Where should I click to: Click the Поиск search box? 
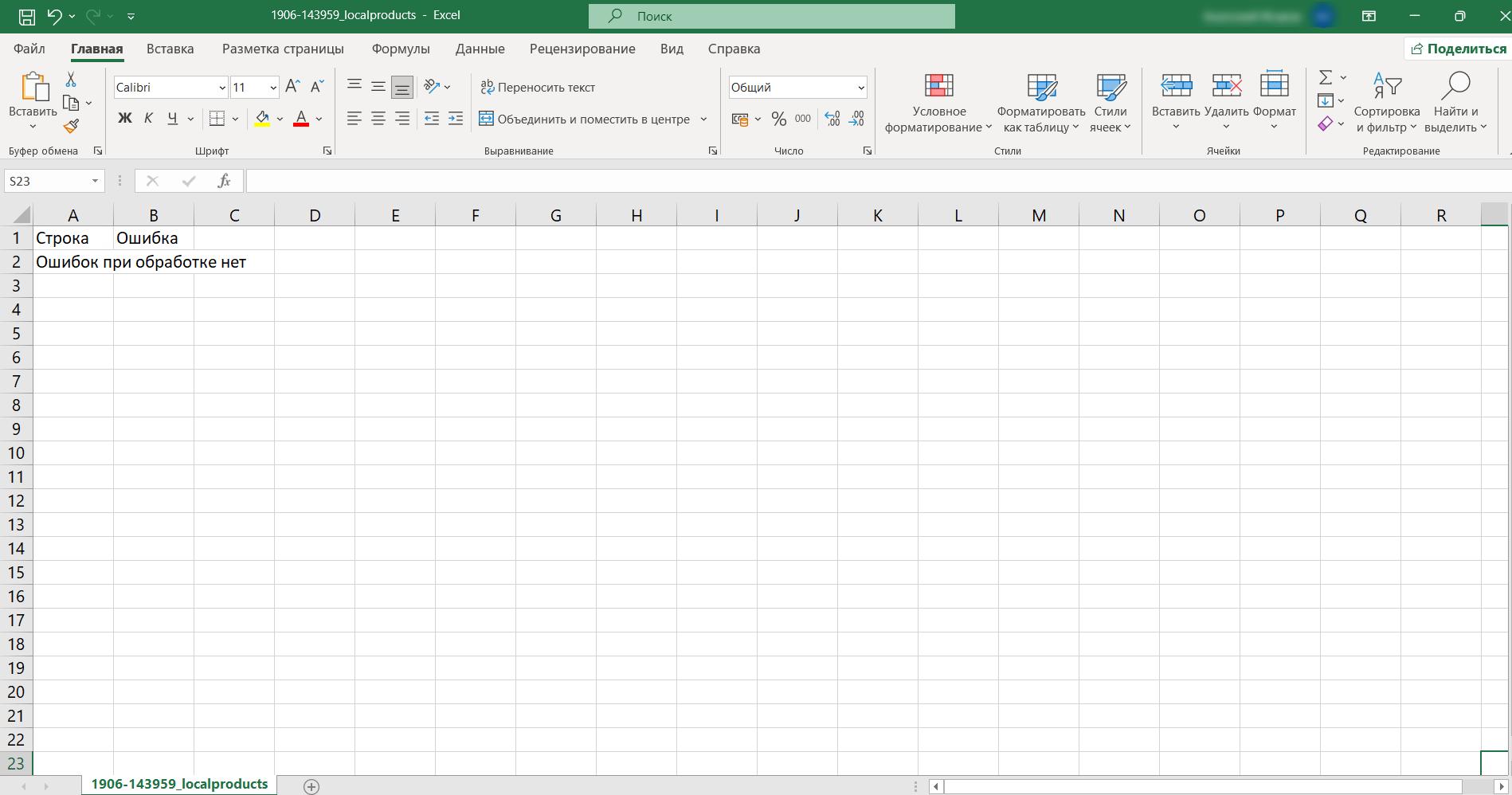pyautogui.click(x=771, y=16)
